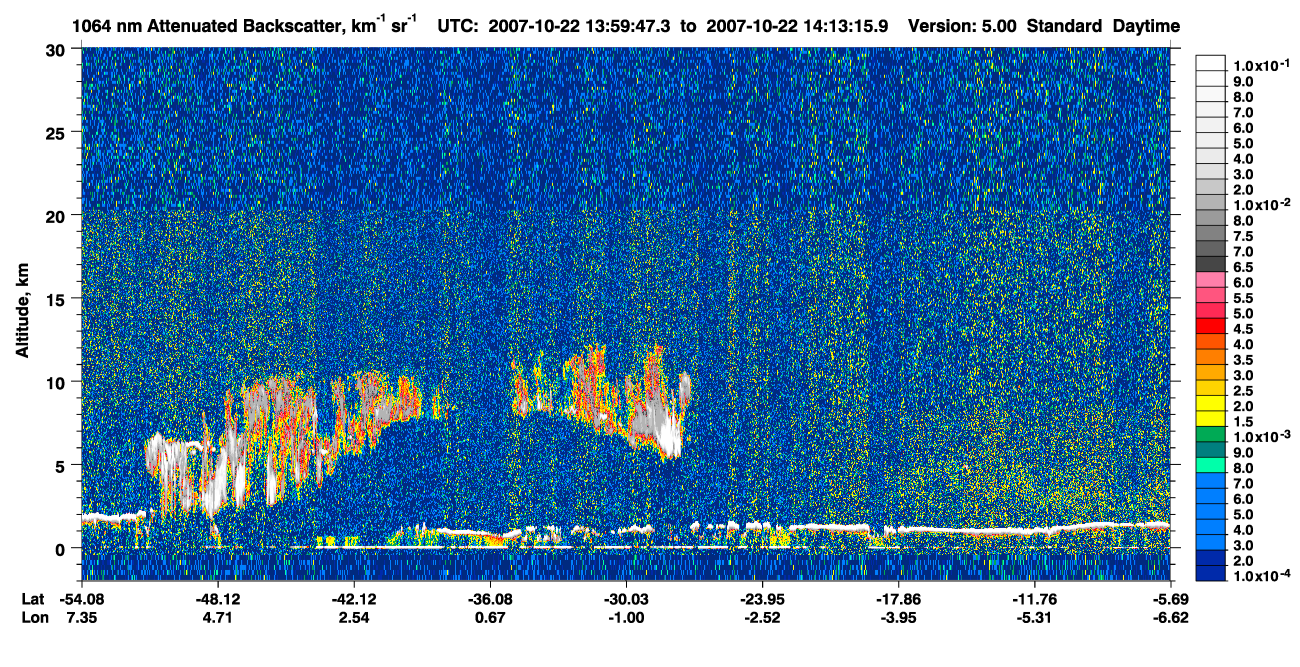Image resolution: width=1300 pixels, height=667 pixels.
Task: Select latitude value '-42.12'
Action: click(353, 599)
